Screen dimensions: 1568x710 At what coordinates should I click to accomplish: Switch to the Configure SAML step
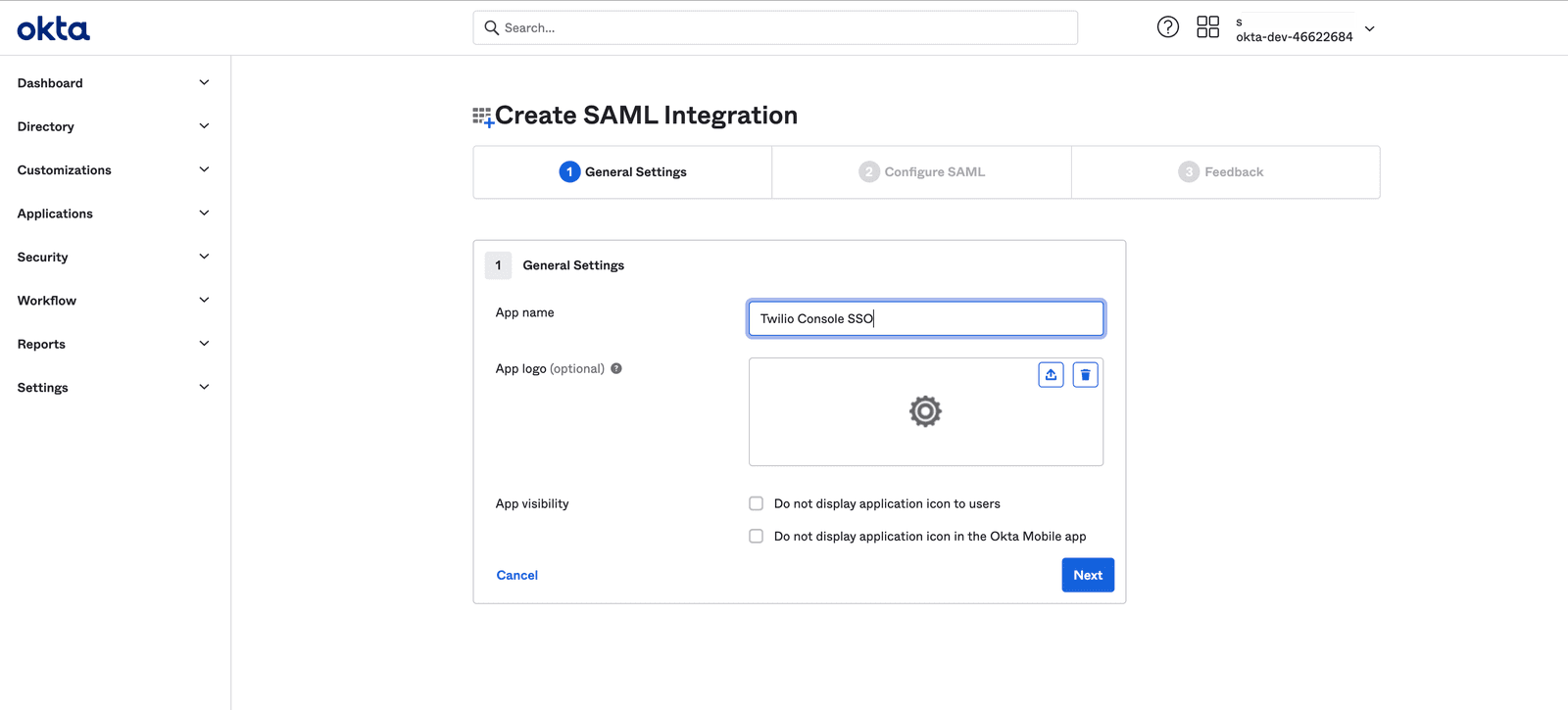(x=922, y=172)
